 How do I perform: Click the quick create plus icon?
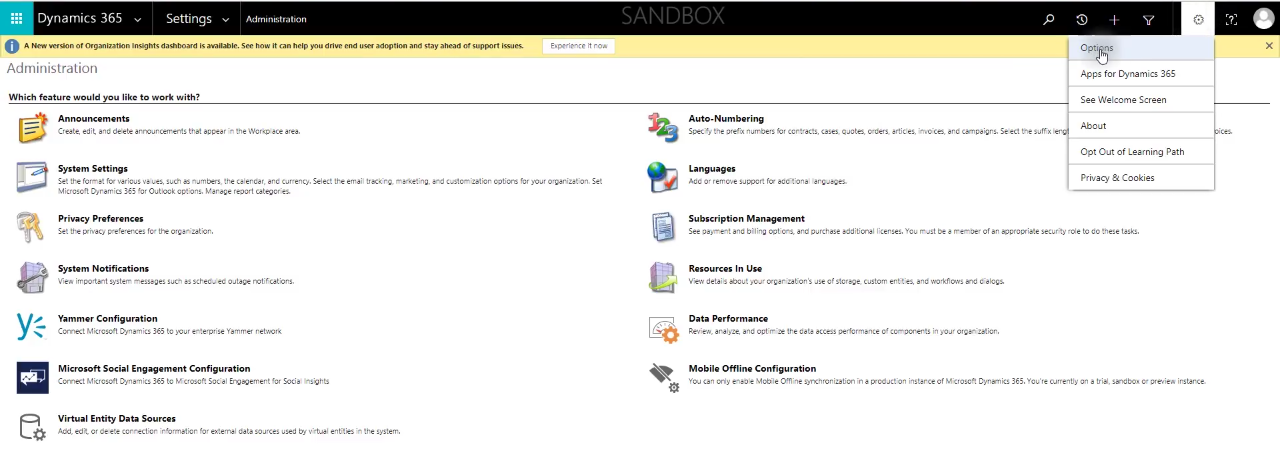point(1114,19)
